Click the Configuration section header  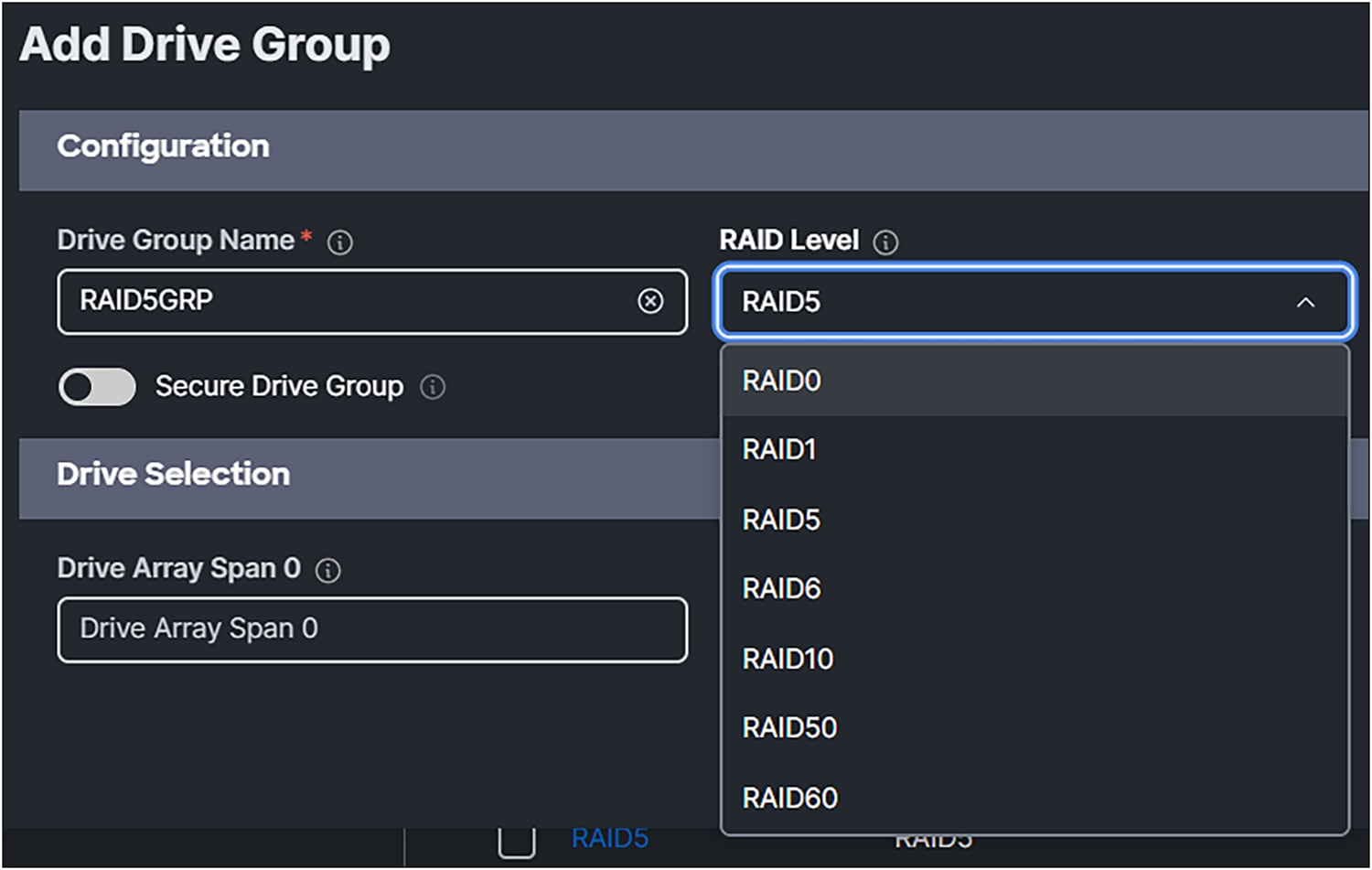[163, 146]
